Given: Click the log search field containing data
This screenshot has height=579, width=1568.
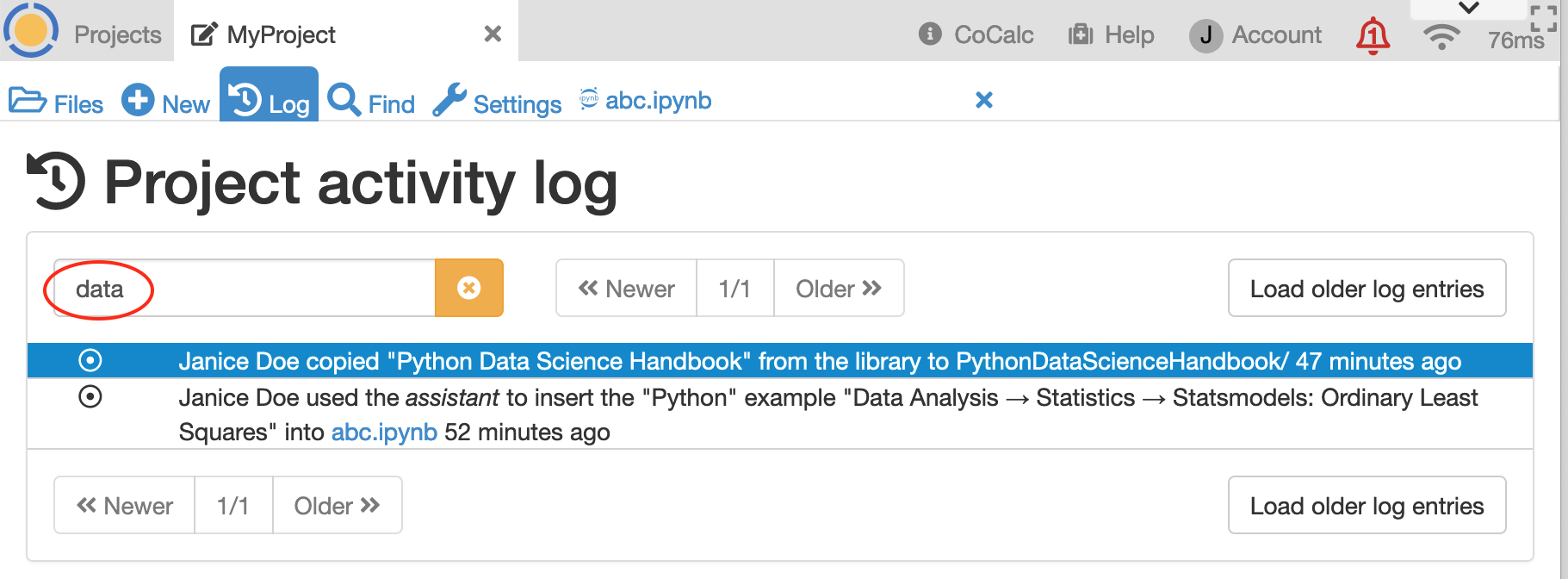Looking at the screenshot, I should tap(250, 289).
